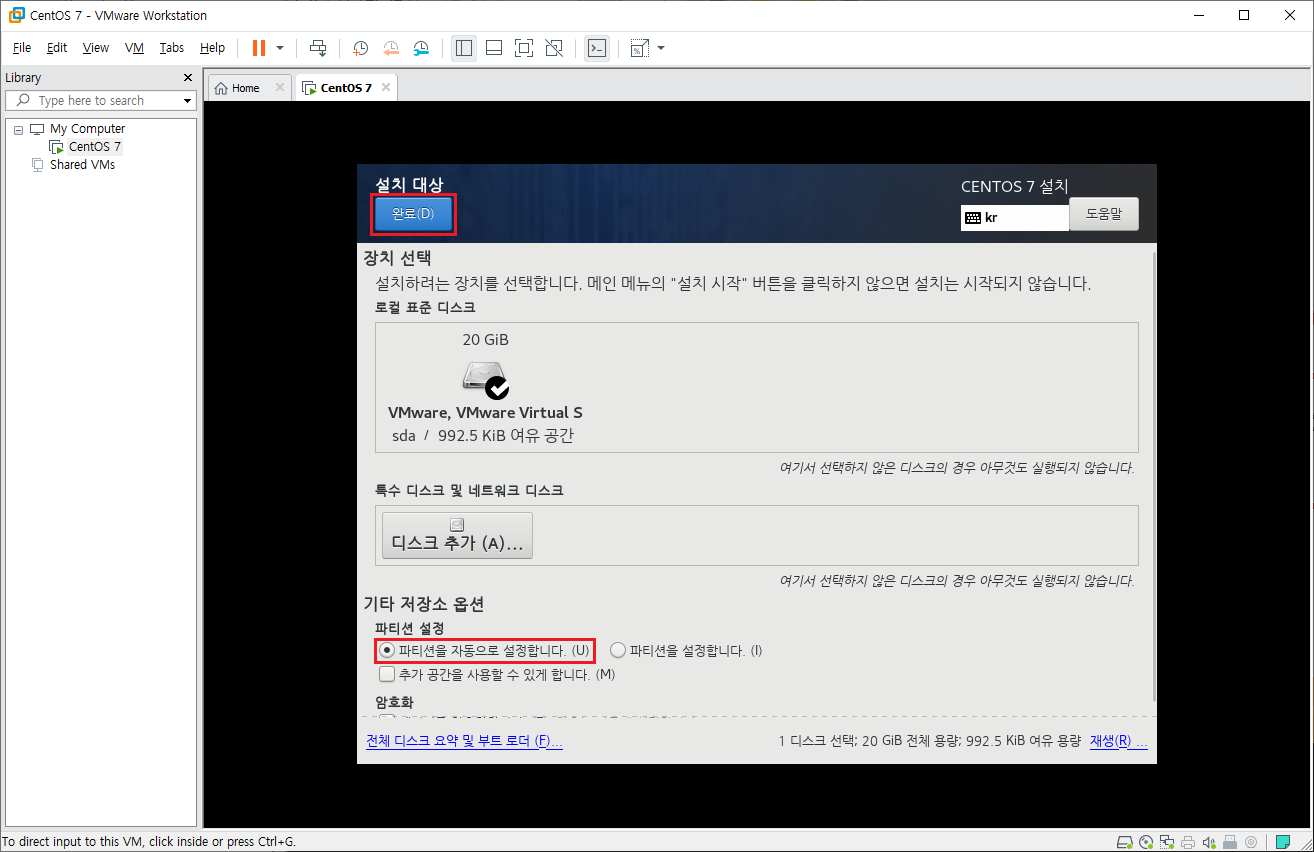This screenshot has height=852, width=1314.
Task: Click the hard disk status bar icon
Action: [x=1125, y=842]
